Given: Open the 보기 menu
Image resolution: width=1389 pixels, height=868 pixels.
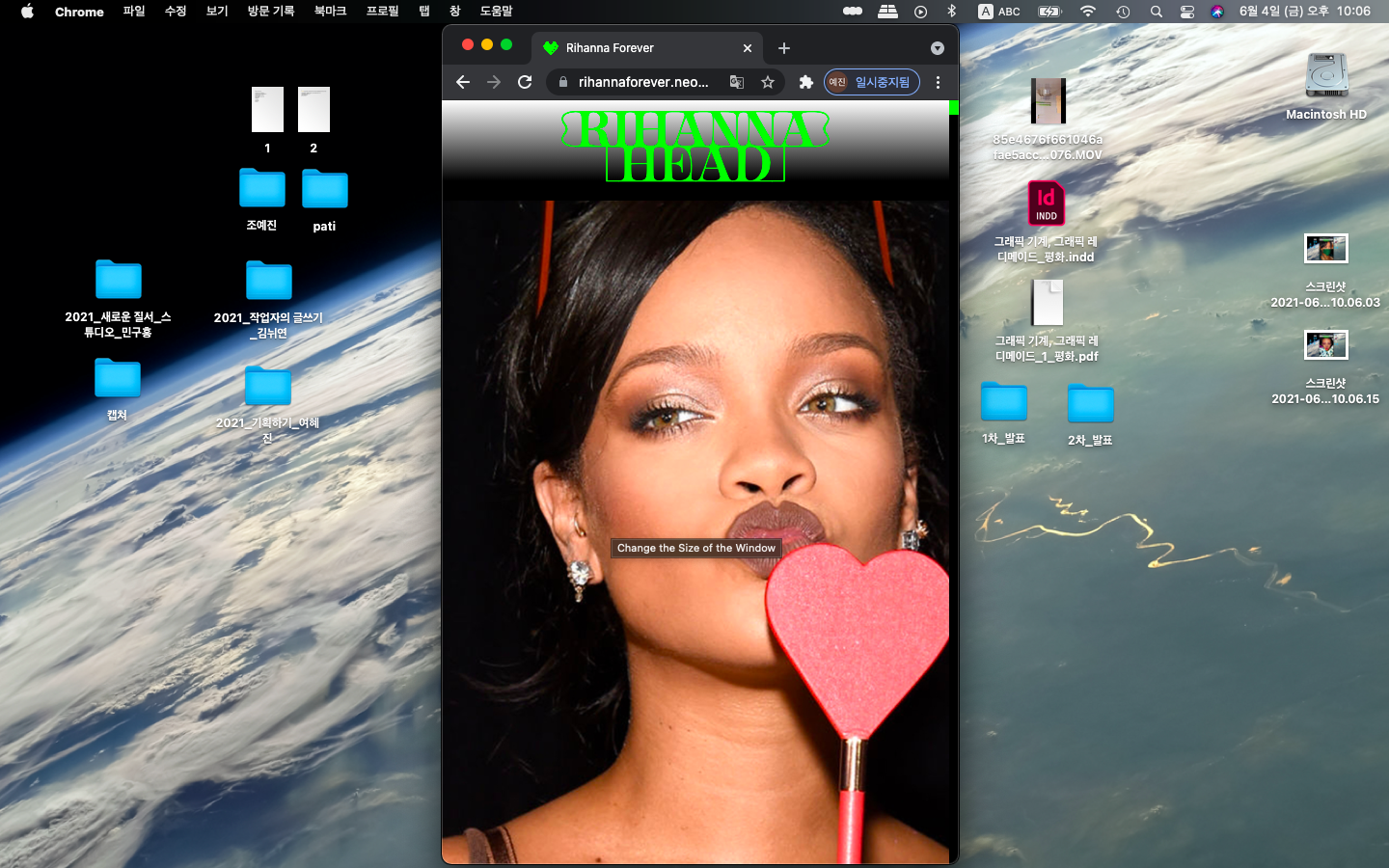Looking at the screenshot, I should [217, 12].
